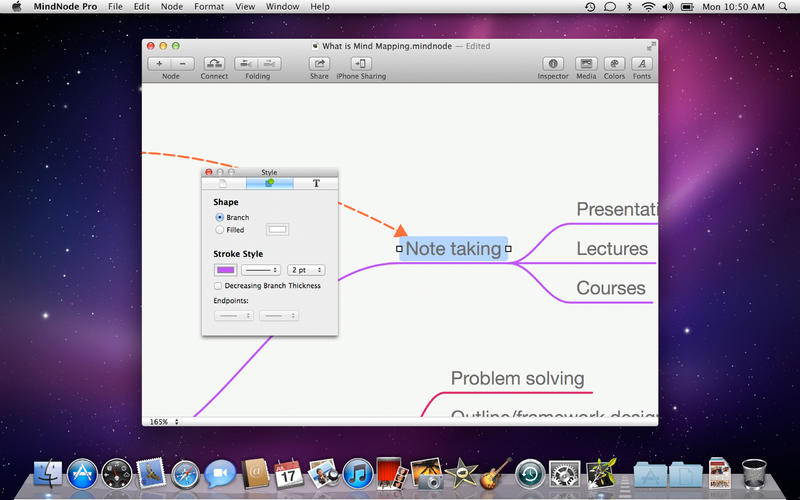Click the purple stroke color swatch
The height and width of the screenshot is (500, 800).
point(225,270)
